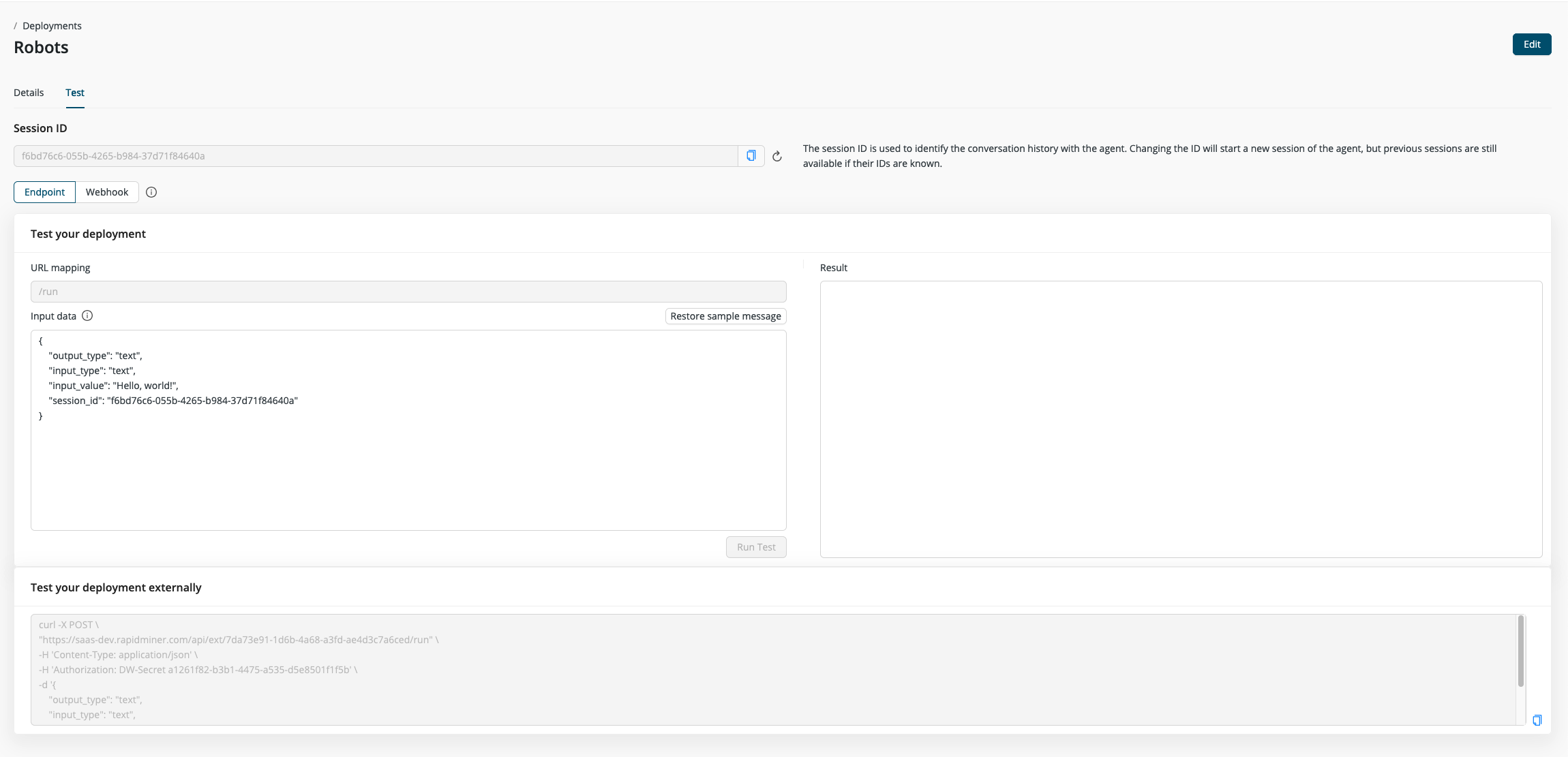Copy the session ID to clipboard
The image size is (1568, 757).
coord(751,156)
